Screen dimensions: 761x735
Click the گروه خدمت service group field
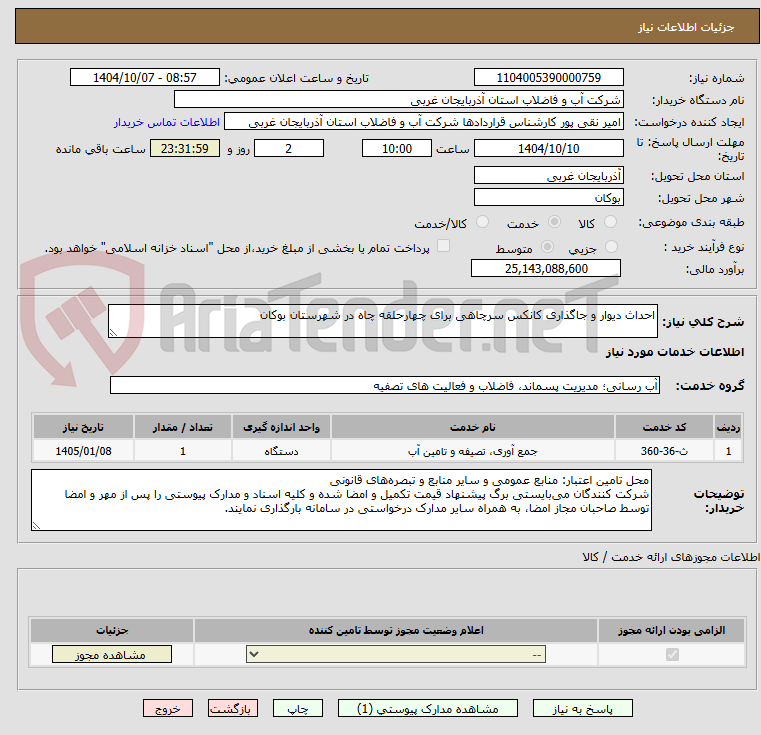(384, 385)
